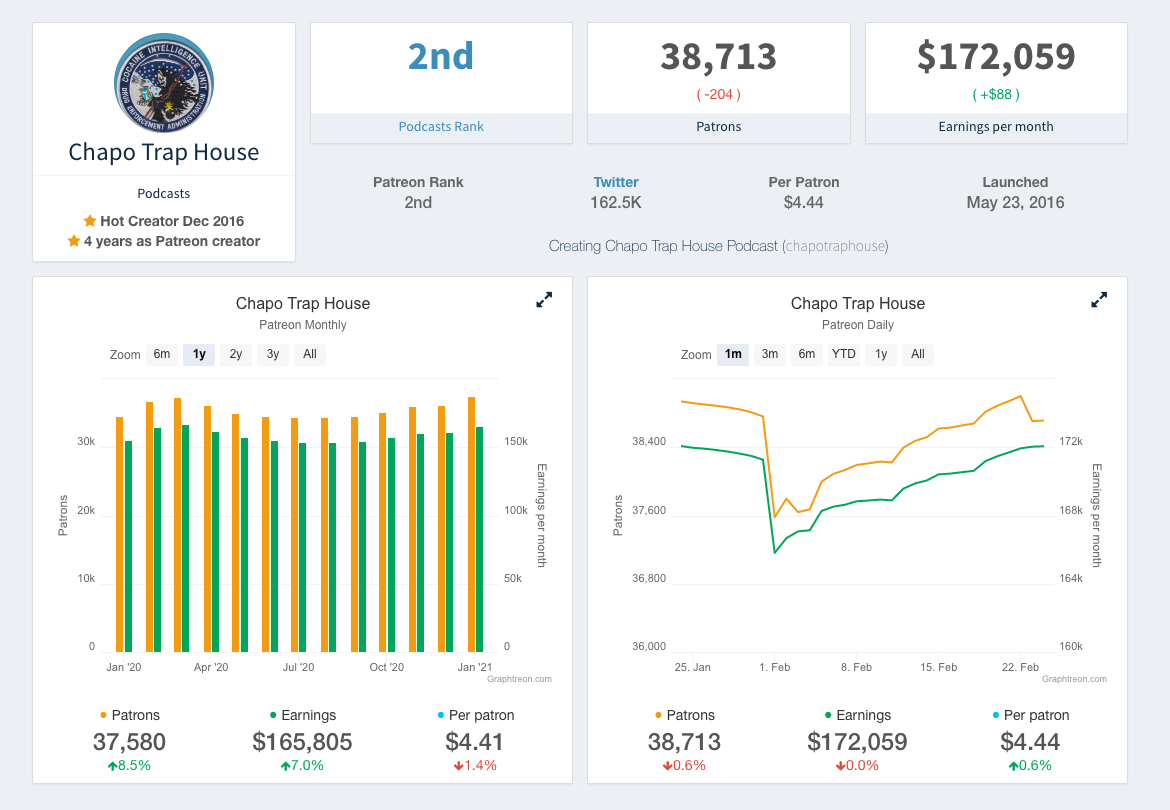Click the monthly Per patron value $4.41
This screenshot has width=1170, height=810.
tap(475, 742)
